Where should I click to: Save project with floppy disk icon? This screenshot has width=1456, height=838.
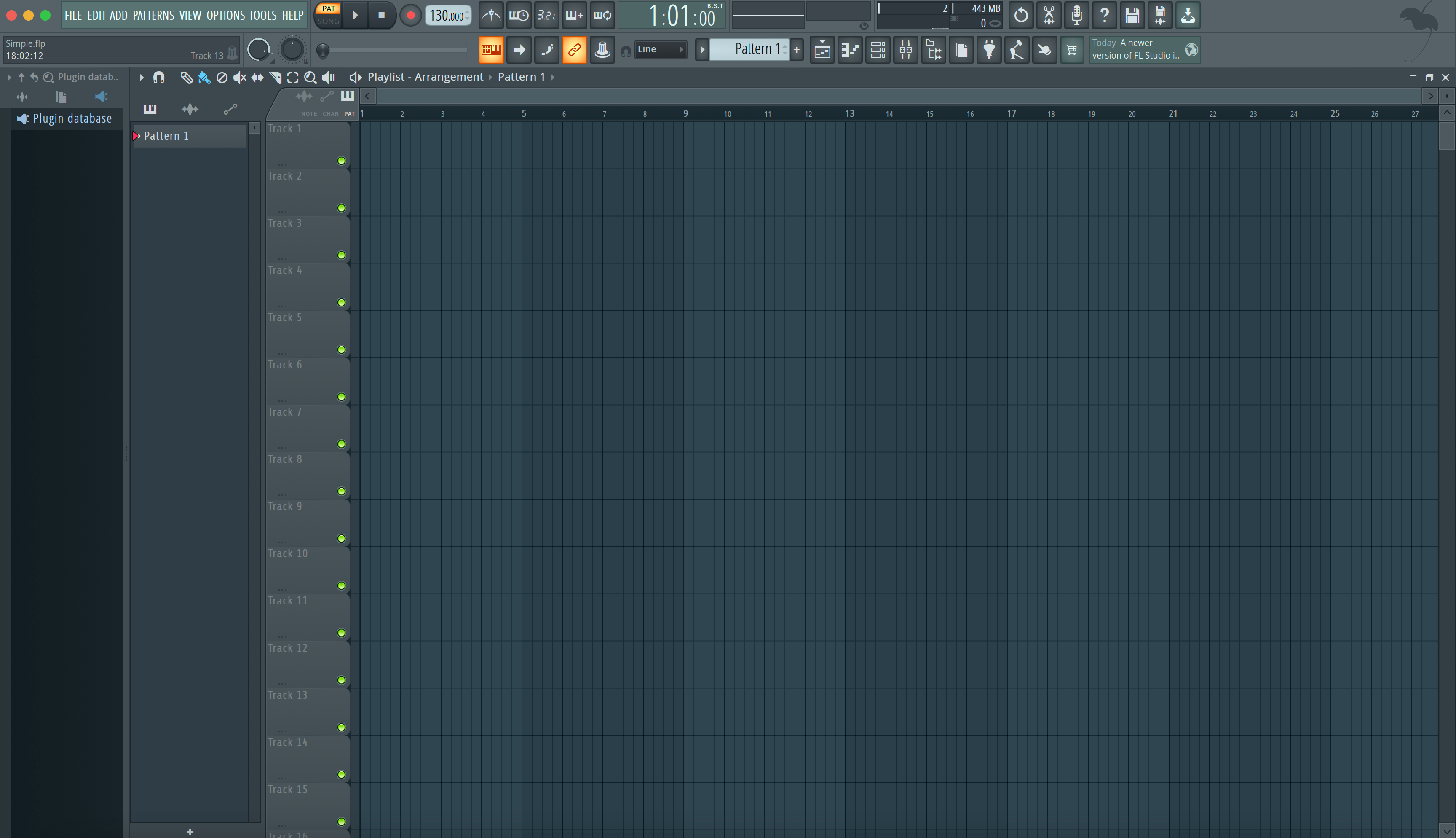click(1132, 16)
